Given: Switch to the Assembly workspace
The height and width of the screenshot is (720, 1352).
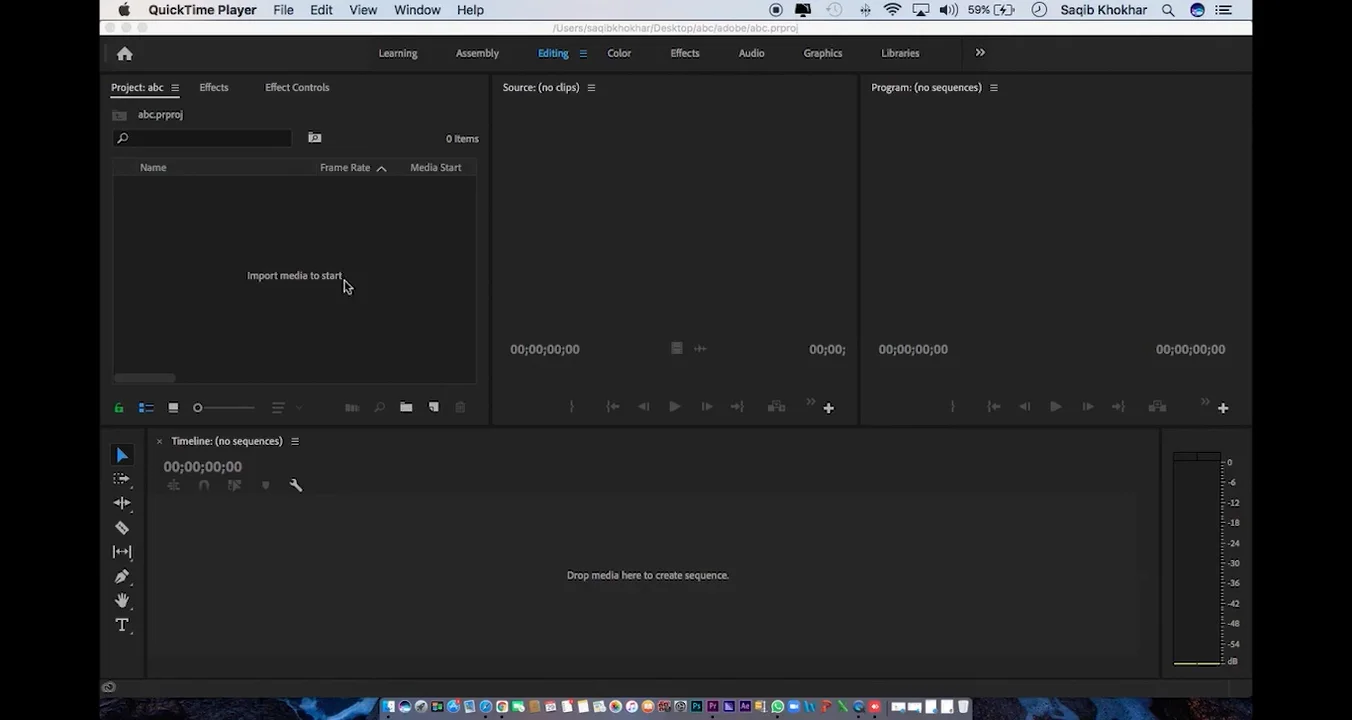Looking at the screenshot, I should coord(477,54).
